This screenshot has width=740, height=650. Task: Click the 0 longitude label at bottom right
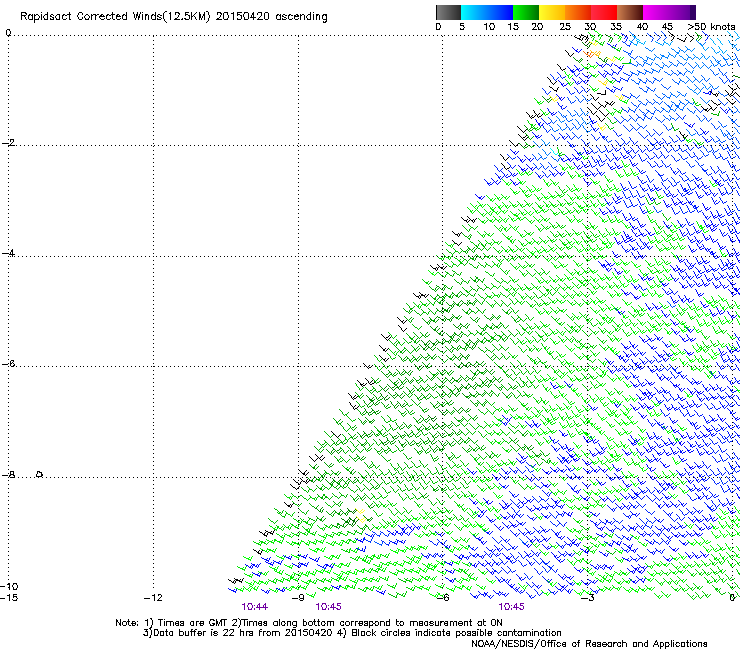point(732,598)
